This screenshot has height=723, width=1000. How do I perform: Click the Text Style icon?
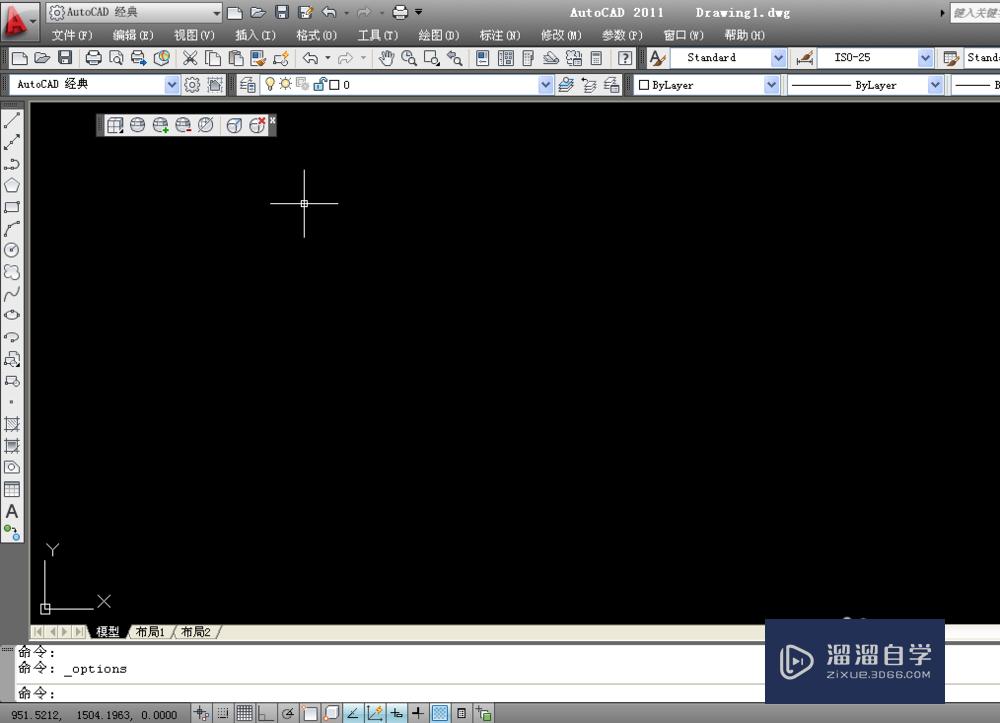pos(658,58)
